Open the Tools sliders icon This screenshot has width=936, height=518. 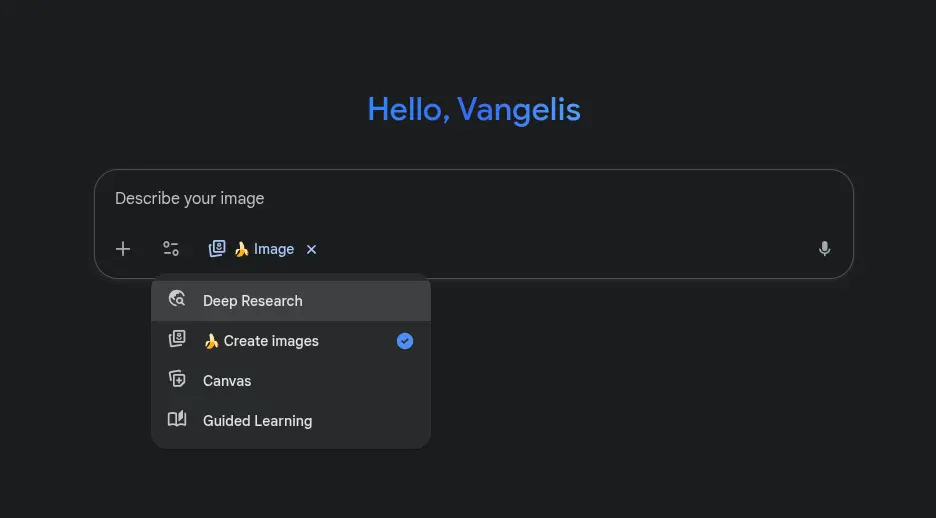tap(171, 249)
